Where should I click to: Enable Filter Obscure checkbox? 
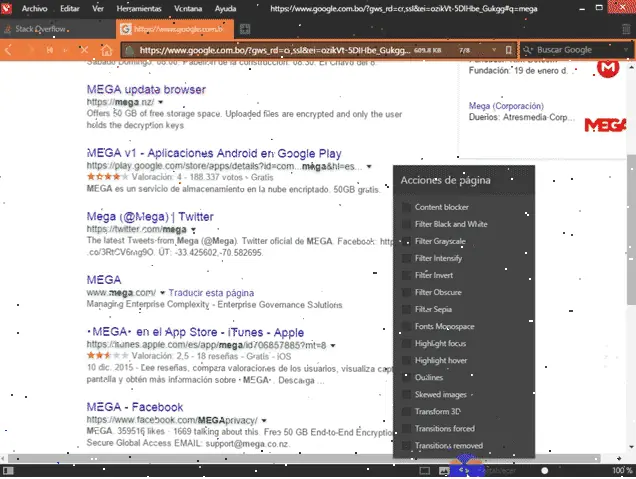click(x=406, y=292)
